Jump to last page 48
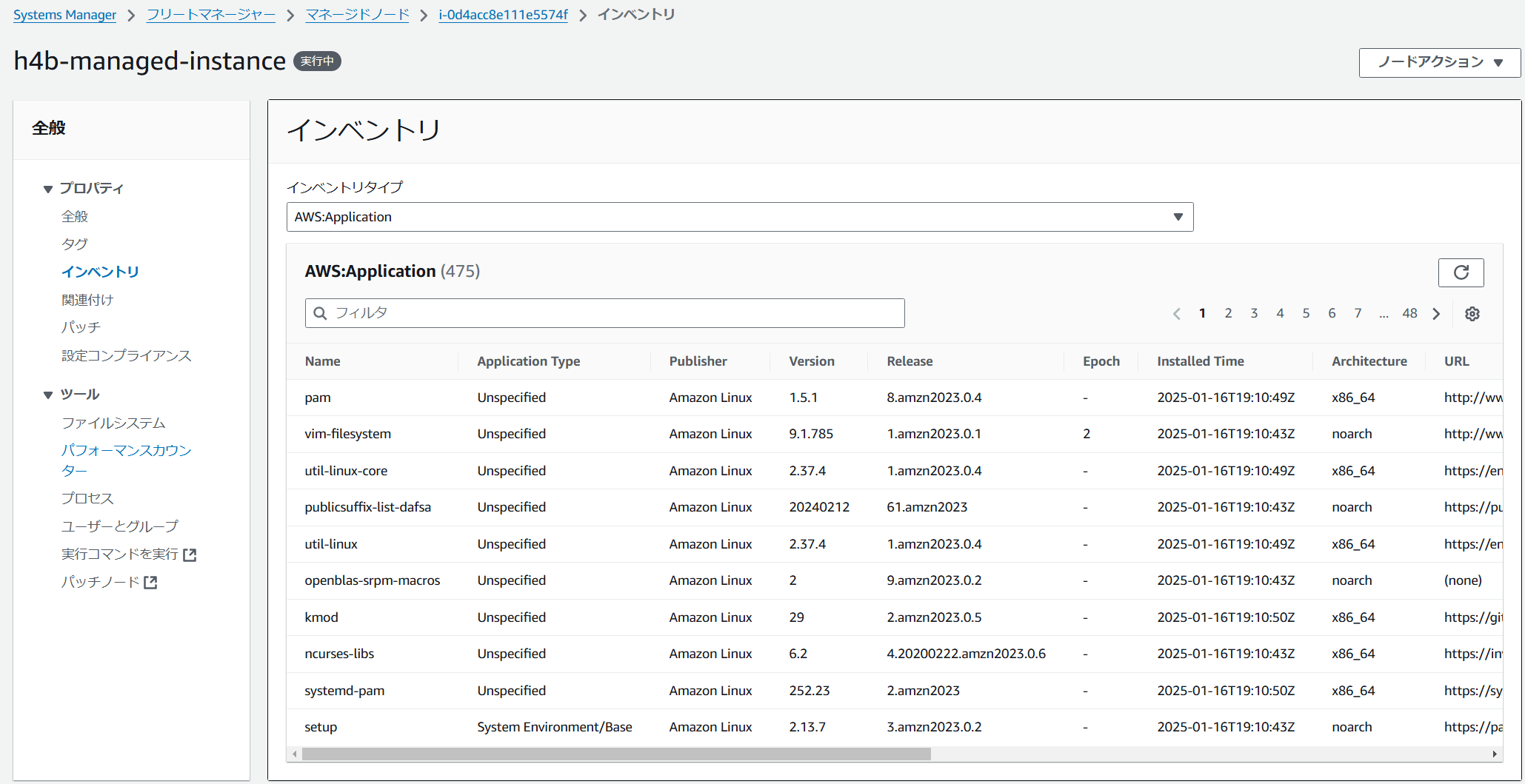Viewport: 1525px width, 784px height. (1409, 313)
